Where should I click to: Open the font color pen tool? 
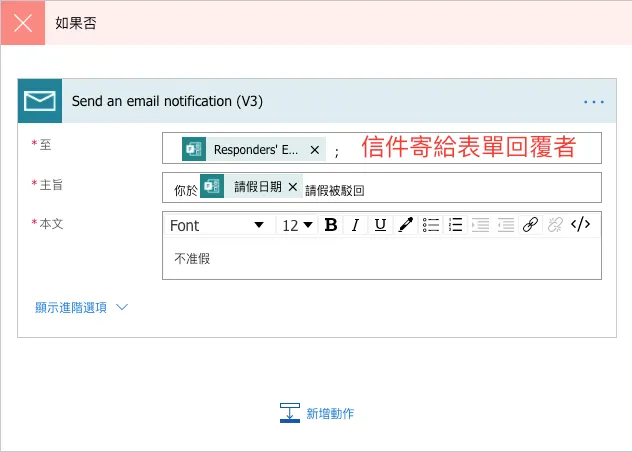(405, 225)
